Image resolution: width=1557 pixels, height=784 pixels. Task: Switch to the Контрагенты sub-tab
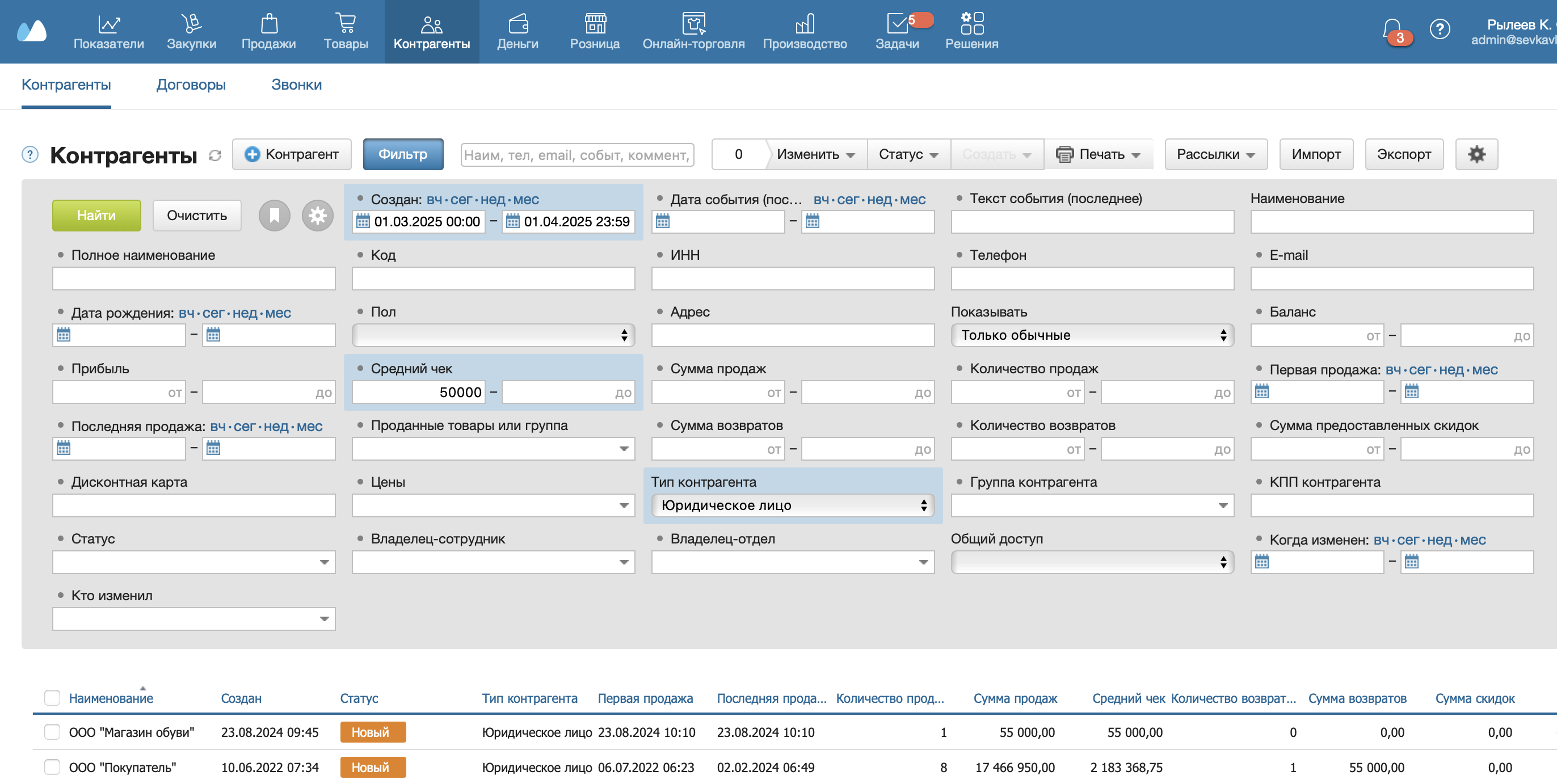pos(66,85)
